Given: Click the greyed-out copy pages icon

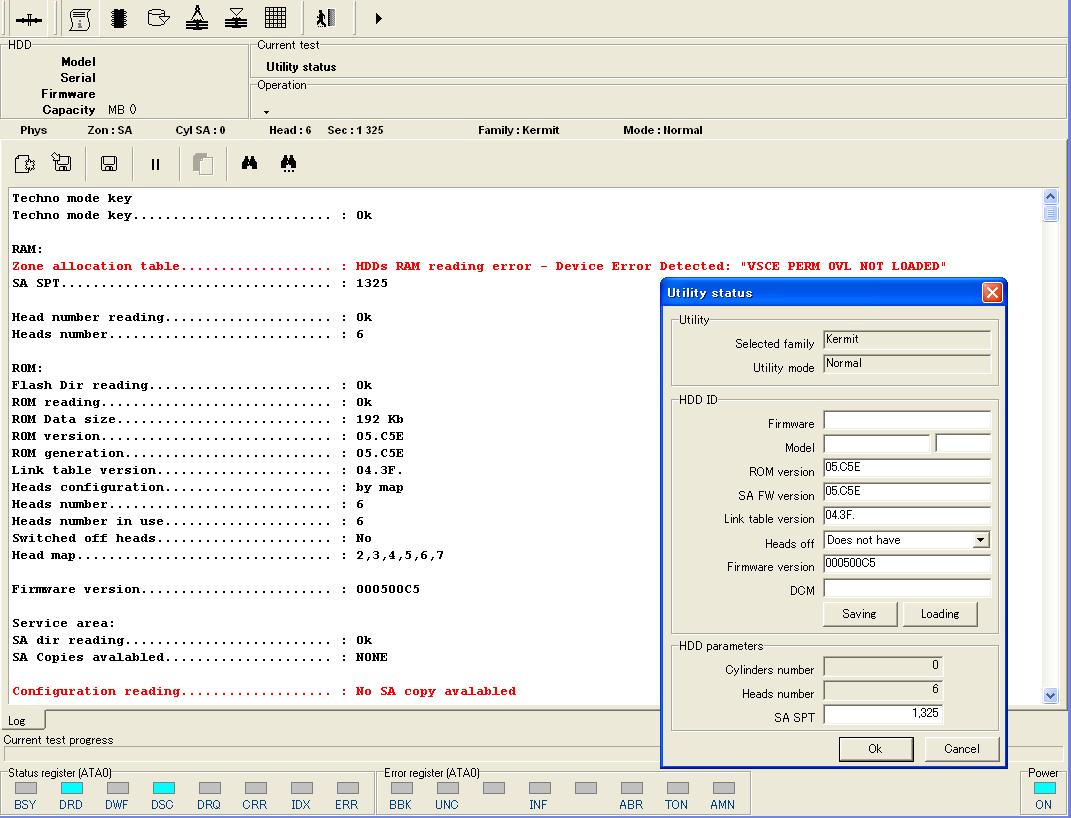Looking at the screenshot, I should [202, 164].
